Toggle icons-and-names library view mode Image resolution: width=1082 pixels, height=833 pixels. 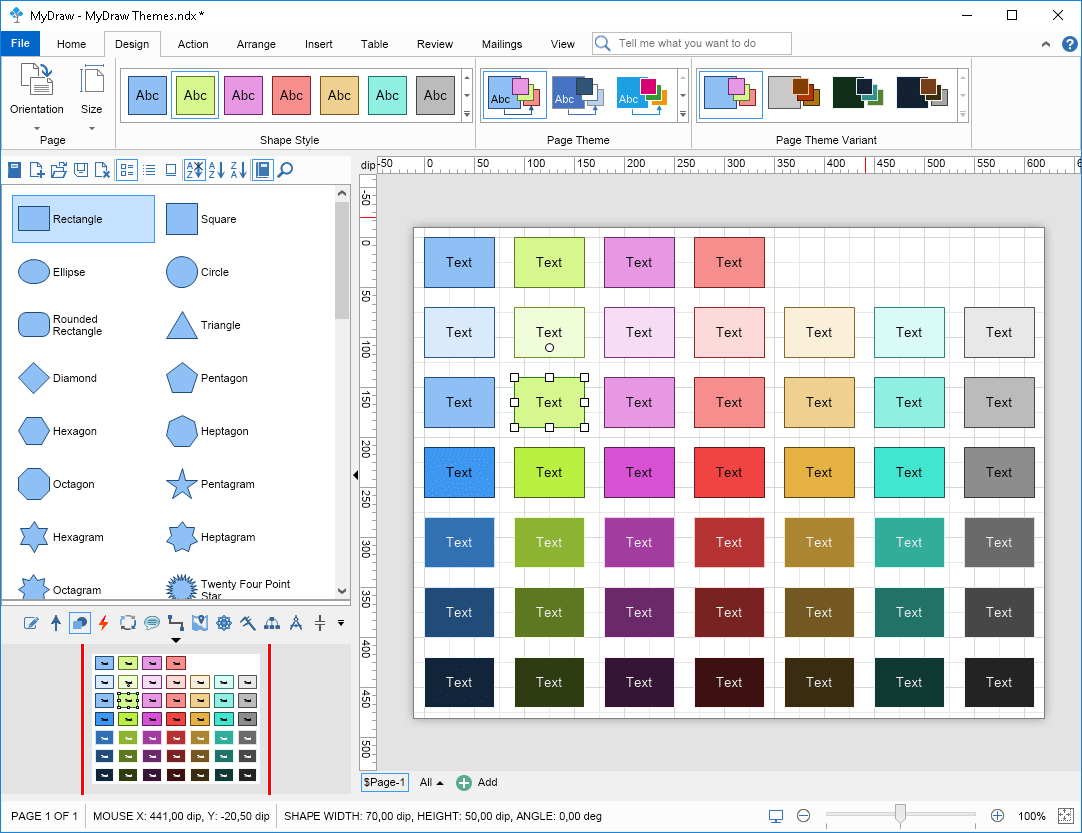[126, 170]
